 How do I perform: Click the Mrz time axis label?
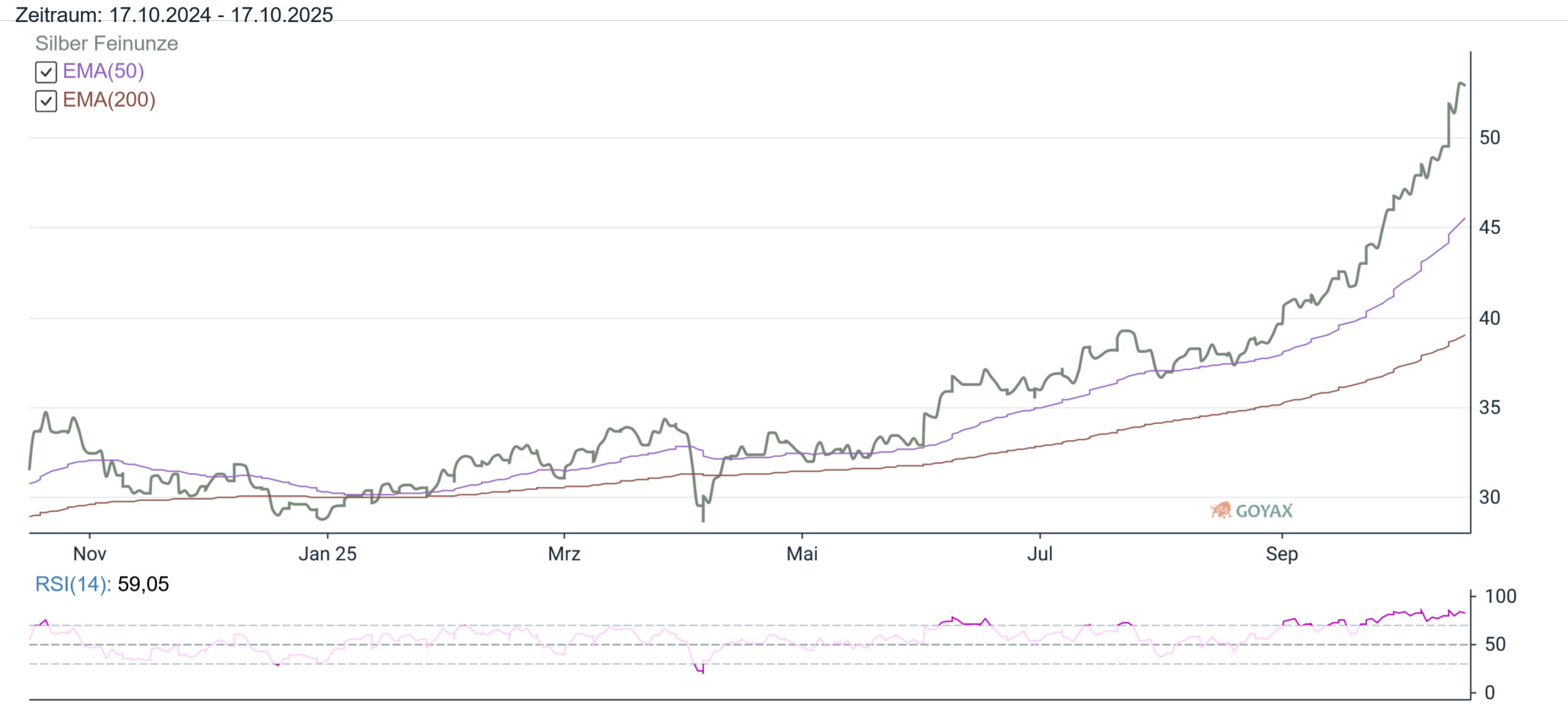tap(563, 554)
